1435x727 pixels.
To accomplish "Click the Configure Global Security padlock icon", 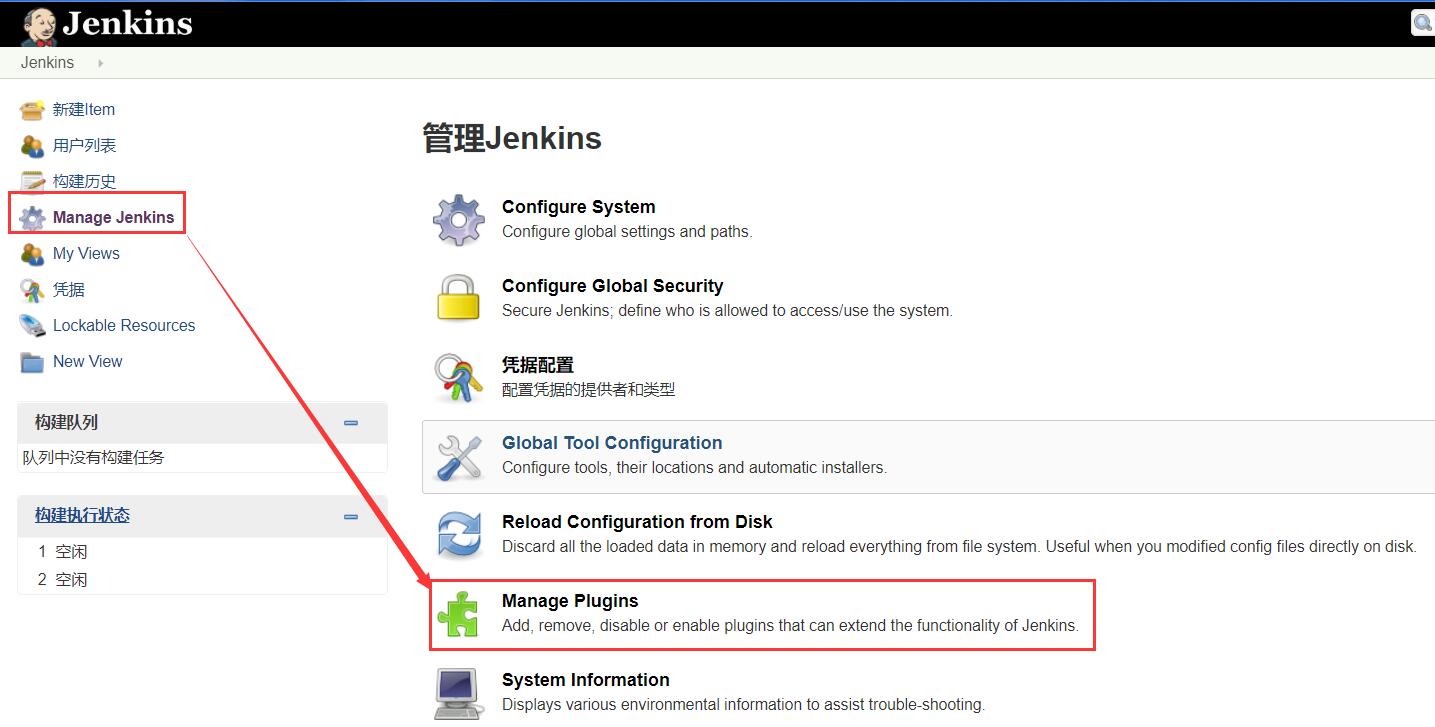I will pyautogui.click(x=459, y=298).
